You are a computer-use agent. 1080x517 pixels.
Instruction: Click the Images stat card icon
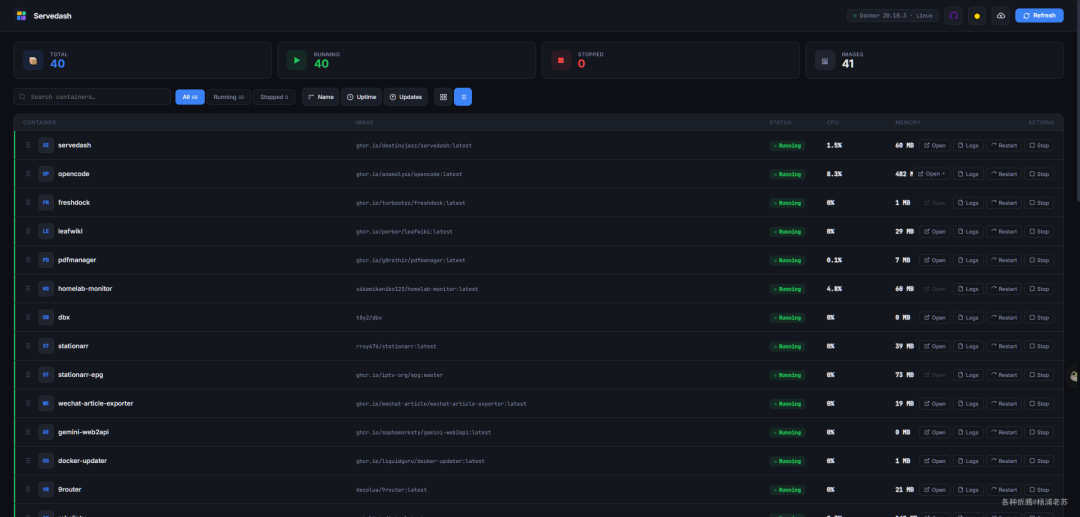[x=824, y=60]
